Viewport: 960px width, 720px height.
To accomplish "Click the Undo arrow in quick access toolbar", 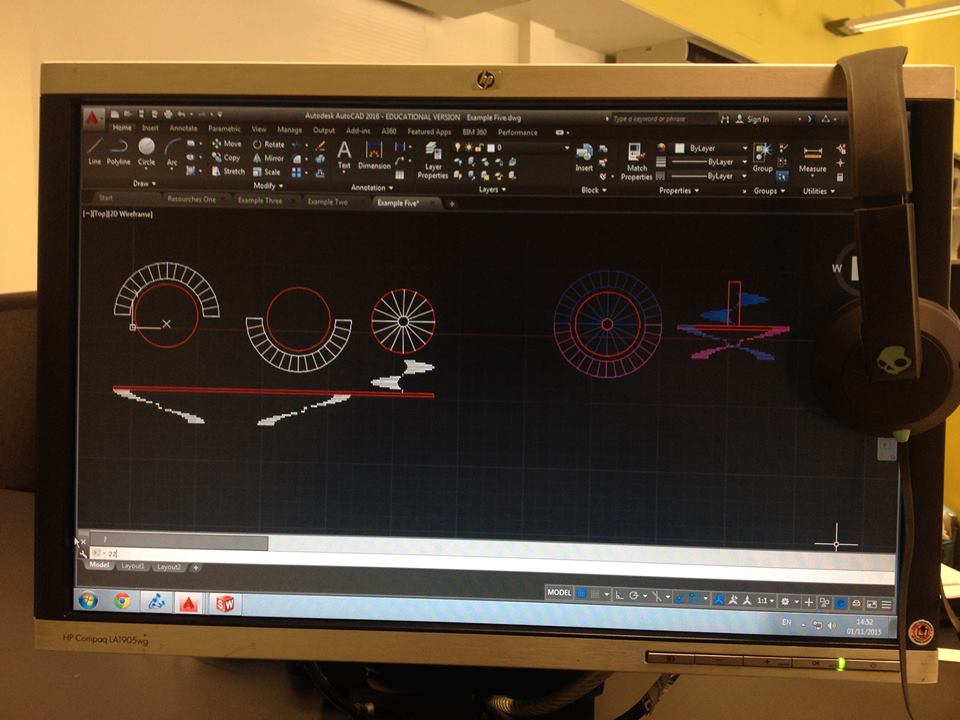I will [x=181, y=114].
